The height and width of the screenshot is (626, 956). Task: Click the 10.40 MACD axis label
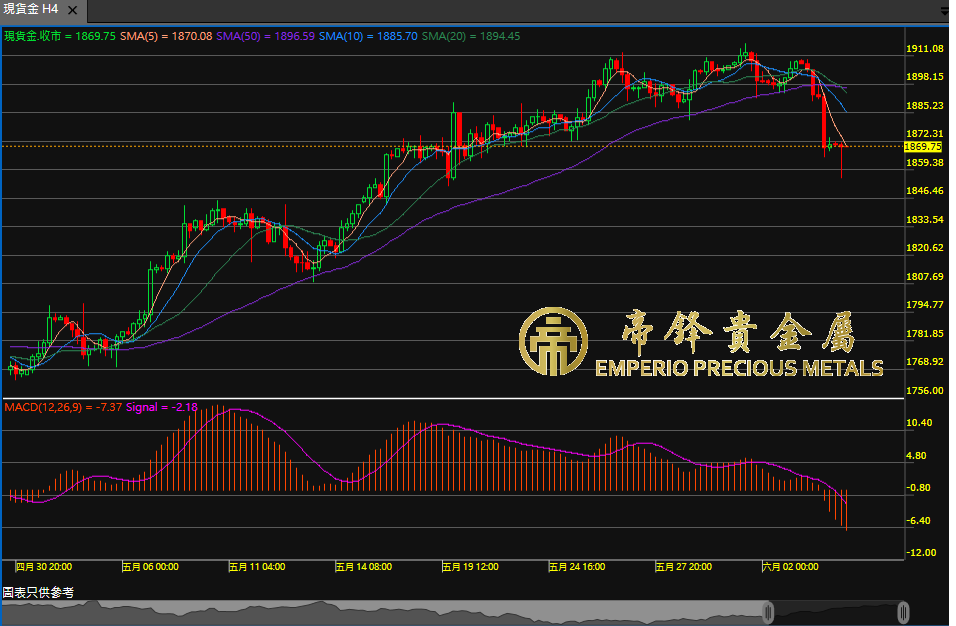(919, 423)
